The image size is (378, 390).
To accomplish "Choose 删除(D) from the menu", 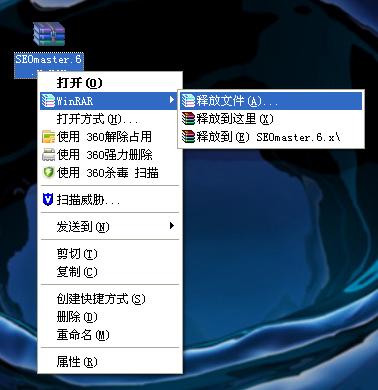I will pyautogui.click(x=110, y=317).
